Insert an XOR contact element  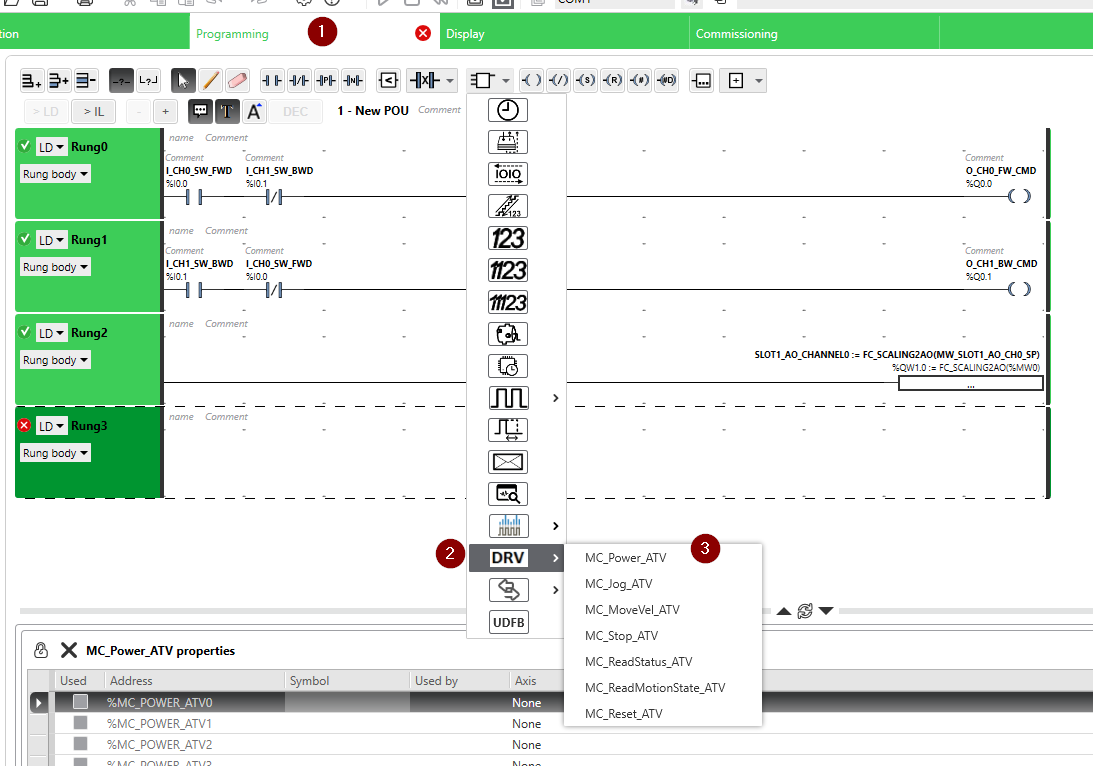point(424,81)
